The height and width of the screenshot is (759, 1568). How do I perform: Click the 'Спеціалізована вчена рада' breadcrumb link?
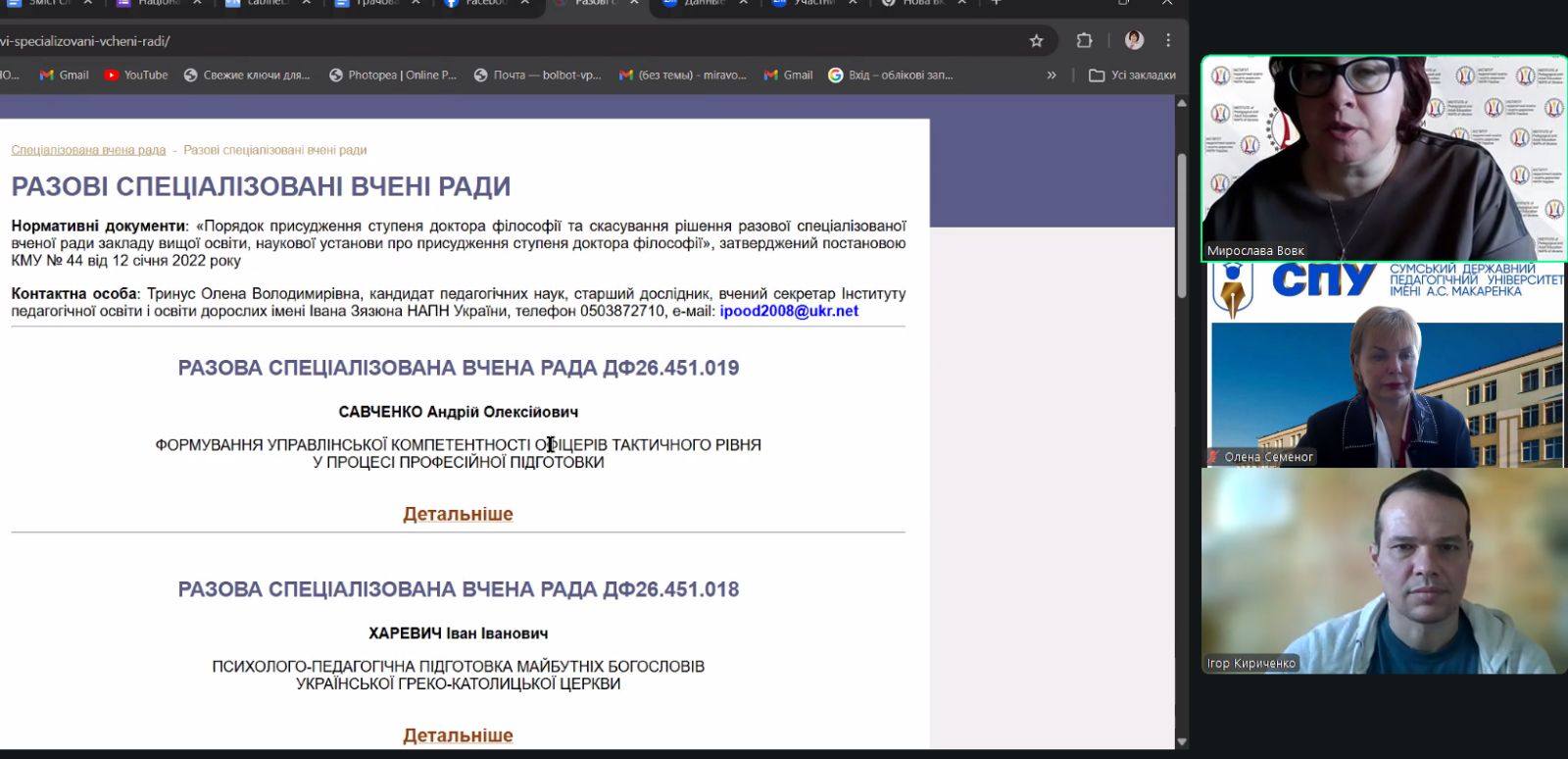coord(88,150)
